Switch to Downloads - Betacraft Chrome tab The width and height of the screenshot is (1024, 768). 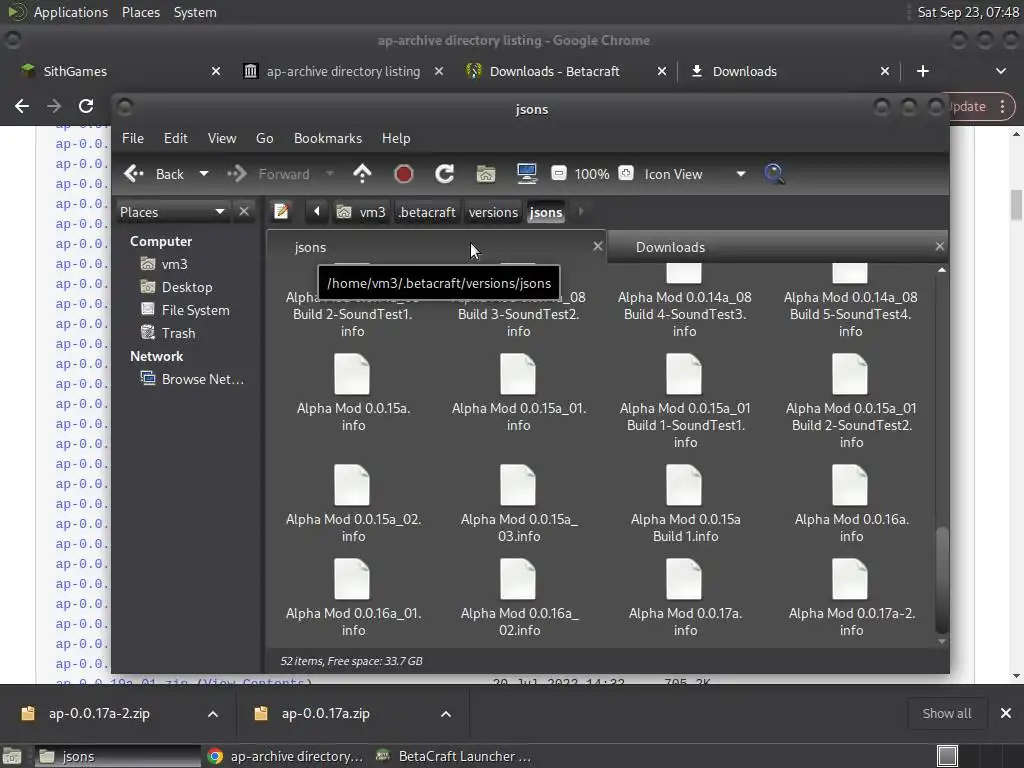click(x=567, y=71)
